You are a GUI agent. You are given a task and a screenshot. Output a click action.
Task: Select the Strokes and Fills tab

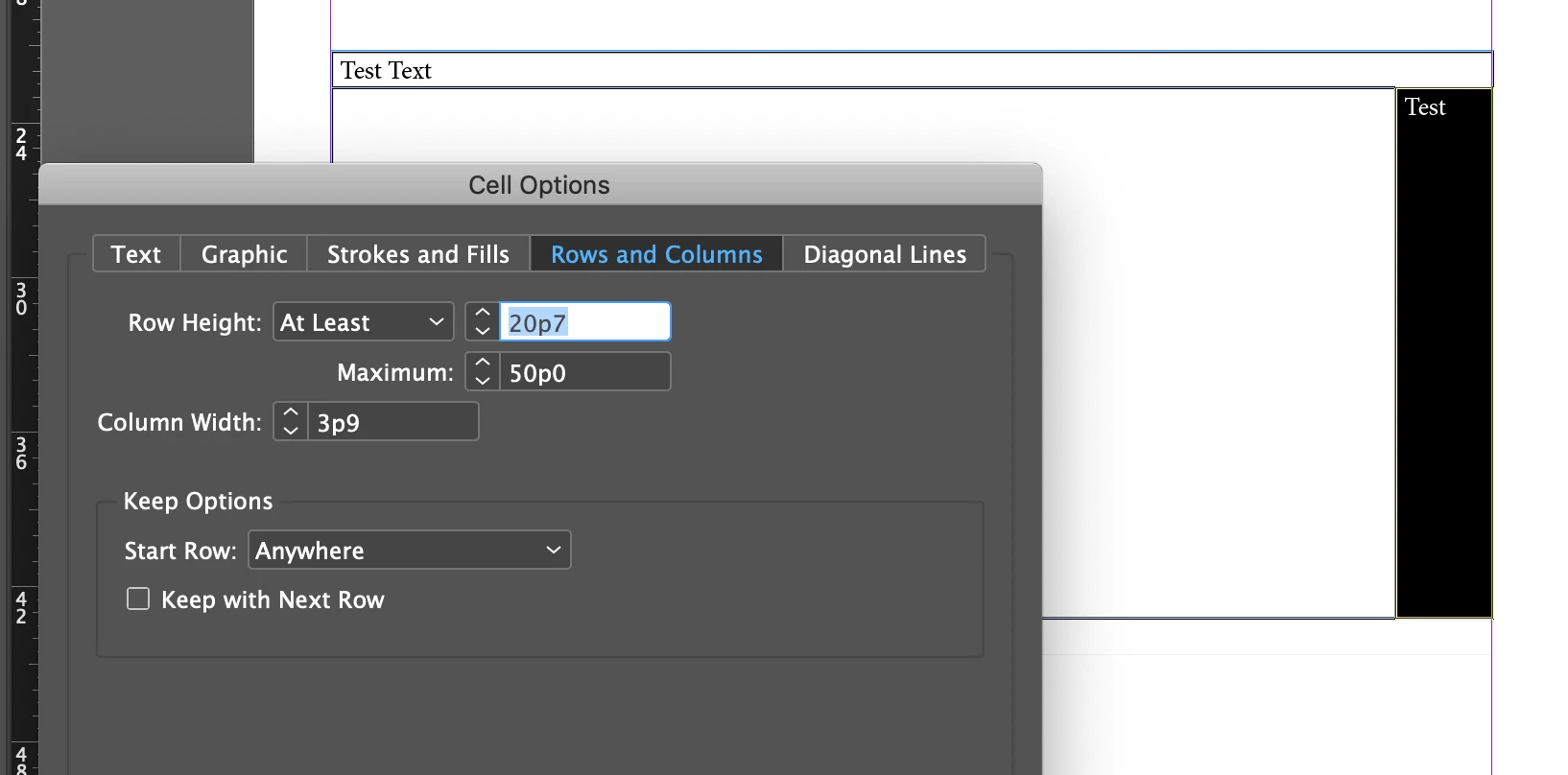[418, 254]
